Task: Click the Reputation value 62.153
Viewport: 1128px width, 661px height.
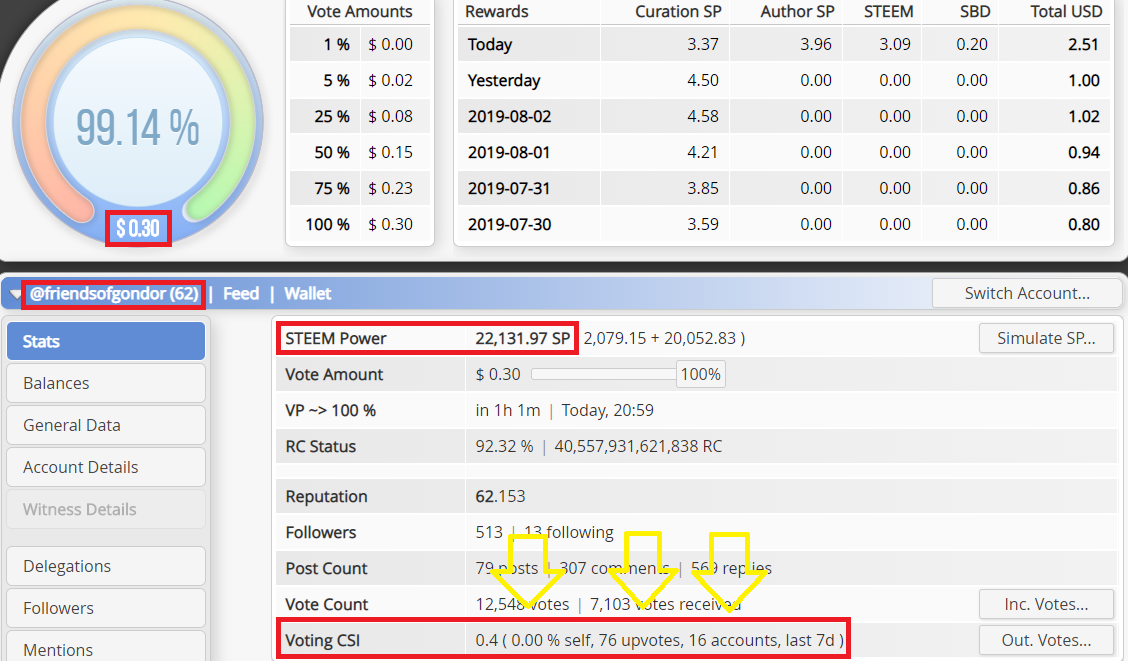Action: (x=500, y=496)
